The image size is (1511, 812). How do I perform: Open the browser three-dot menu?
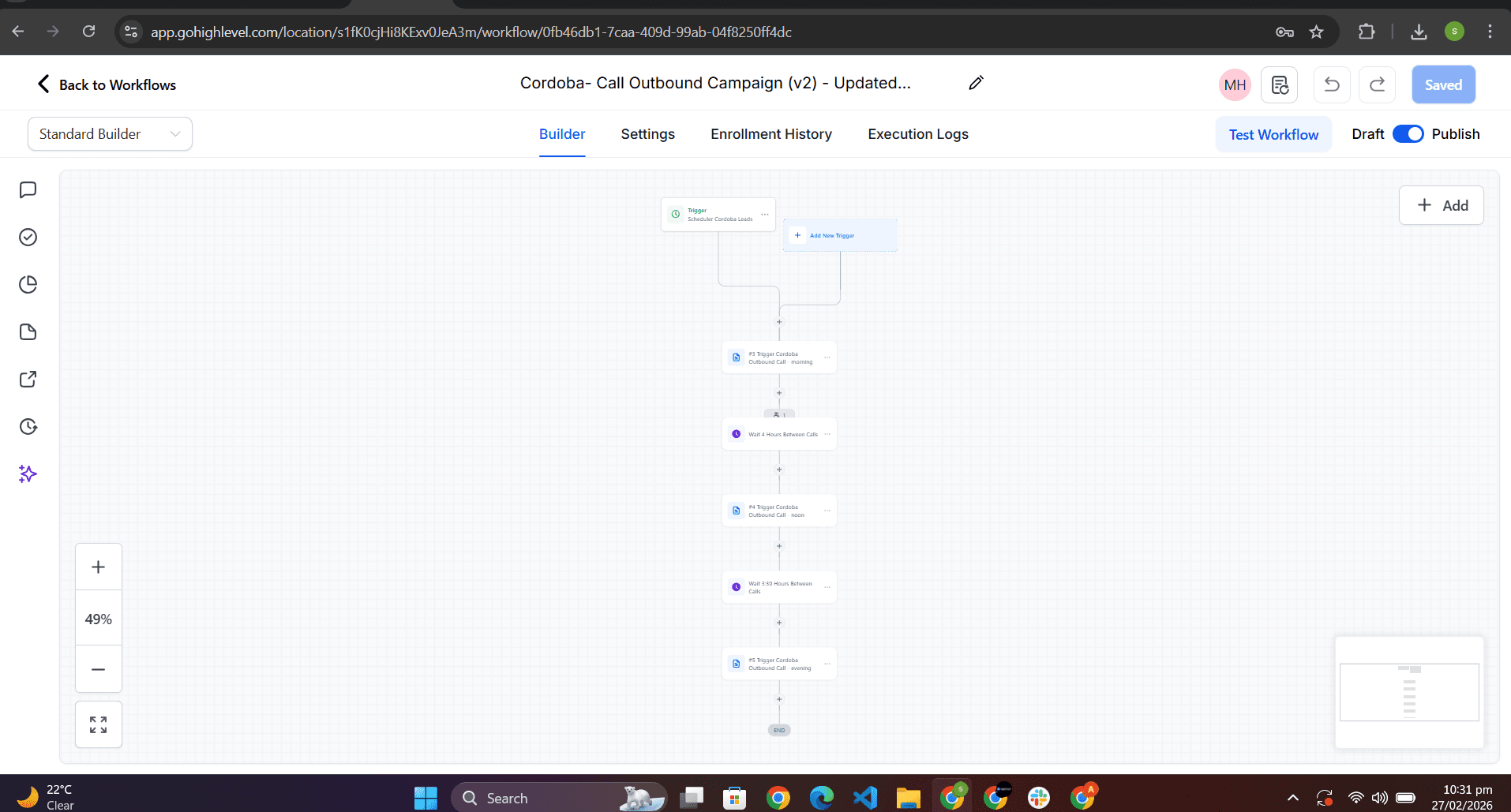pyautogui.click(x=1490, y=32)
